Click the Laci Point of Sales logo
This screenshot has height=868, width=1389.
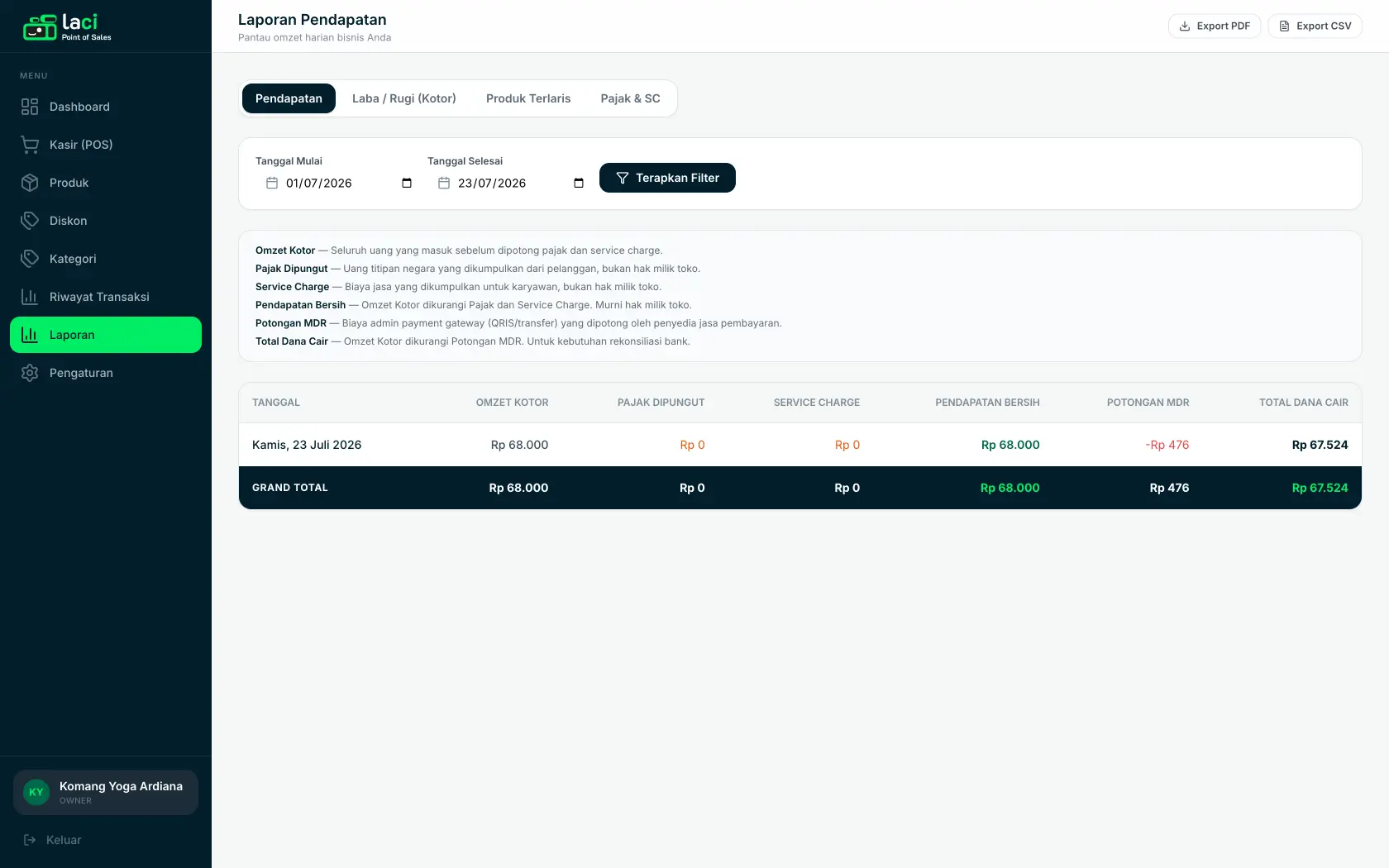[67, 26]
